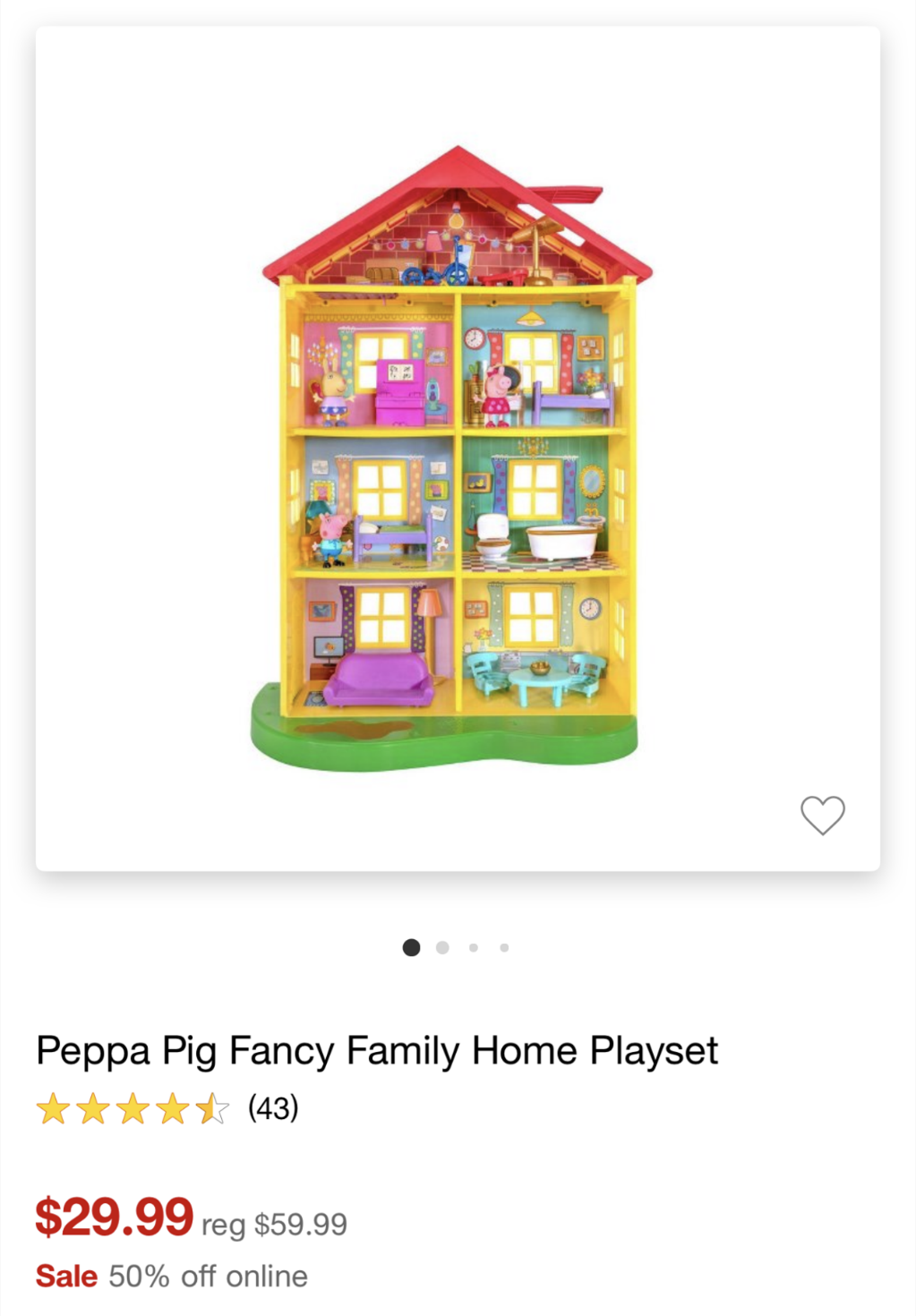The width and height of the screenshot is (916, 1316).
Task: Add playset to favorites with heart icon
Action: point(822,816)
